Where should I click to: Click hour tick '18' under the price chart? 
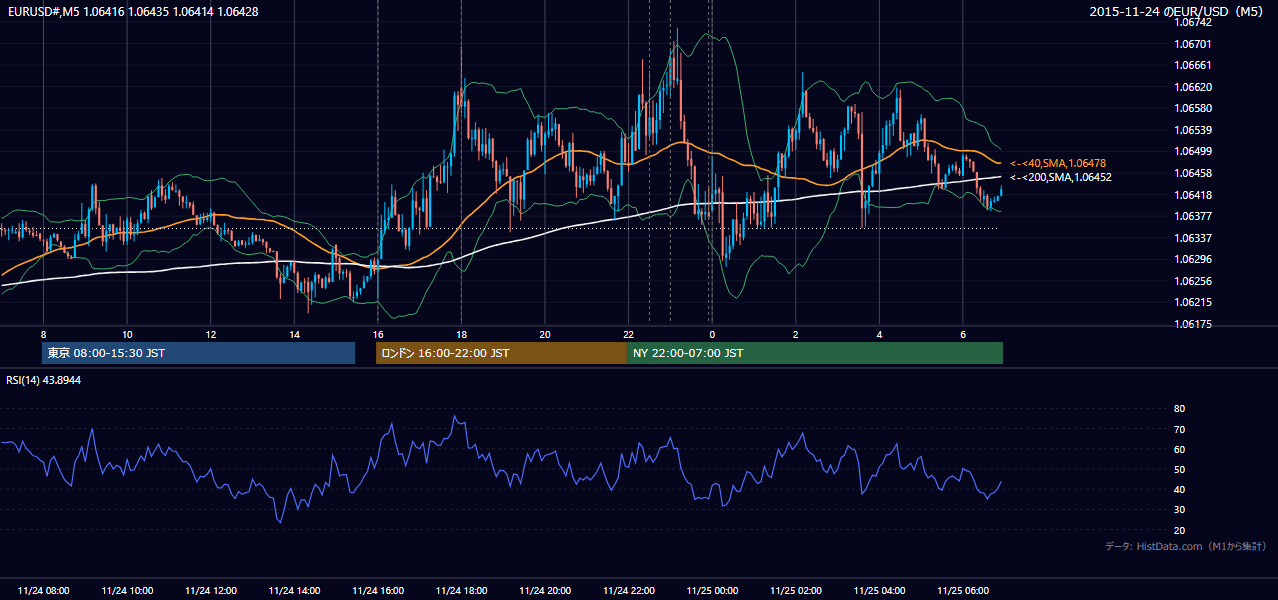pyautogui.click(x=461, y=334)
